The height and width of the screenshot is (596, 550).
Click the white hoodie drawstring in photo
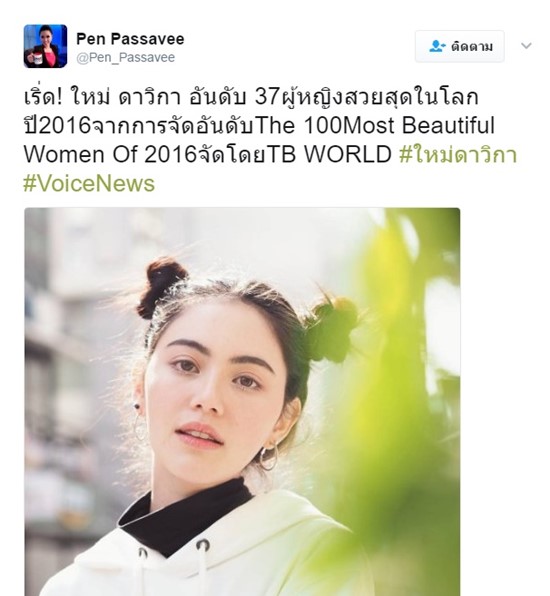point(204,563)
